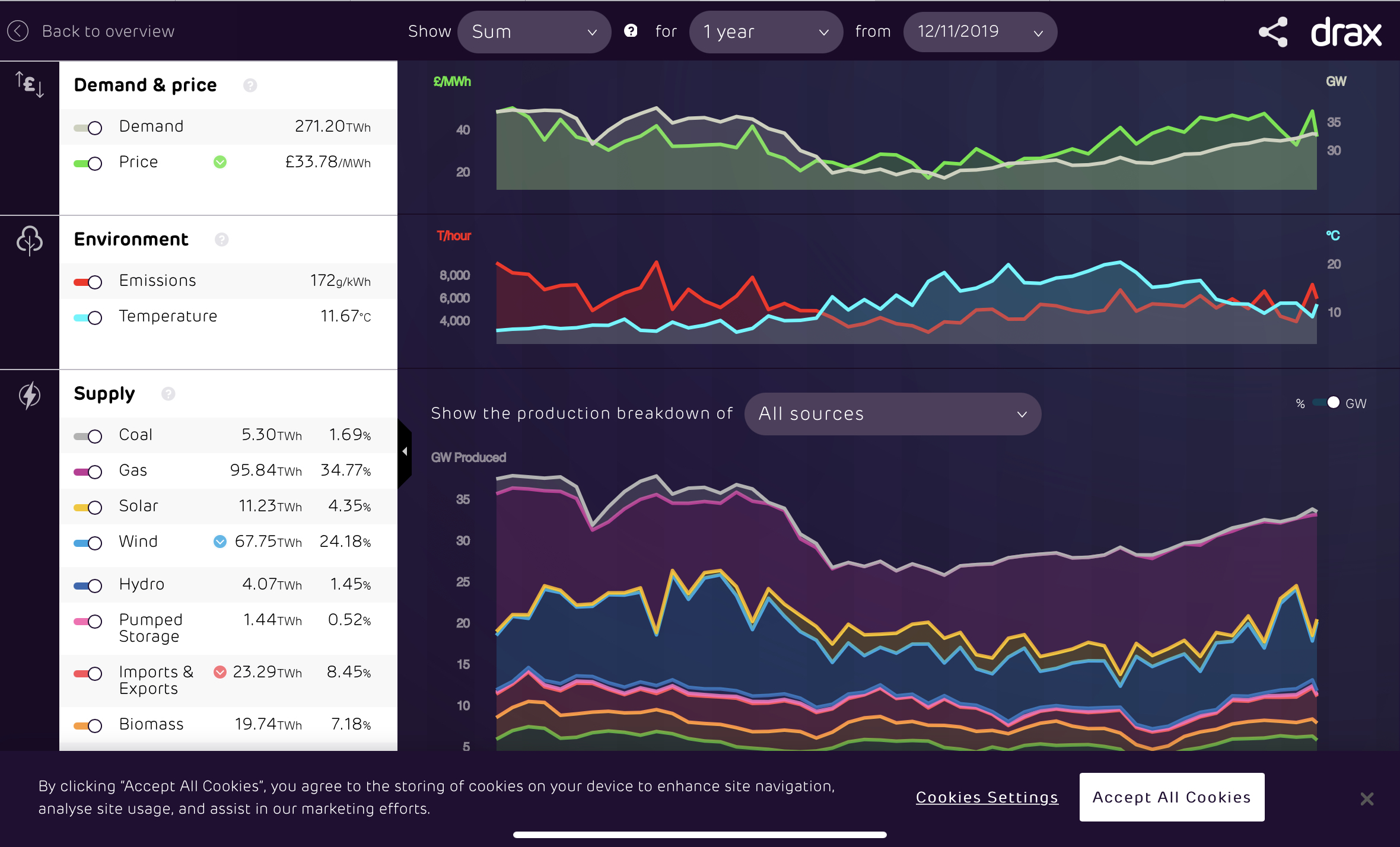Open the 12/11/2019 date dropdown
The height and width of the screenshot is (847, 1400).
[x=980, y=32]
